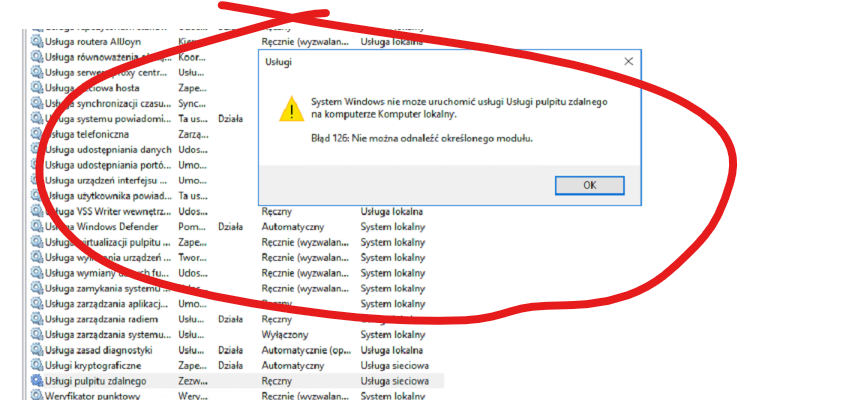This screenshot has height=400, width=847.
Task: Click 'Usługa lokalna' logon of Usługa zasad diagnostyki
Action: [392, 350]
